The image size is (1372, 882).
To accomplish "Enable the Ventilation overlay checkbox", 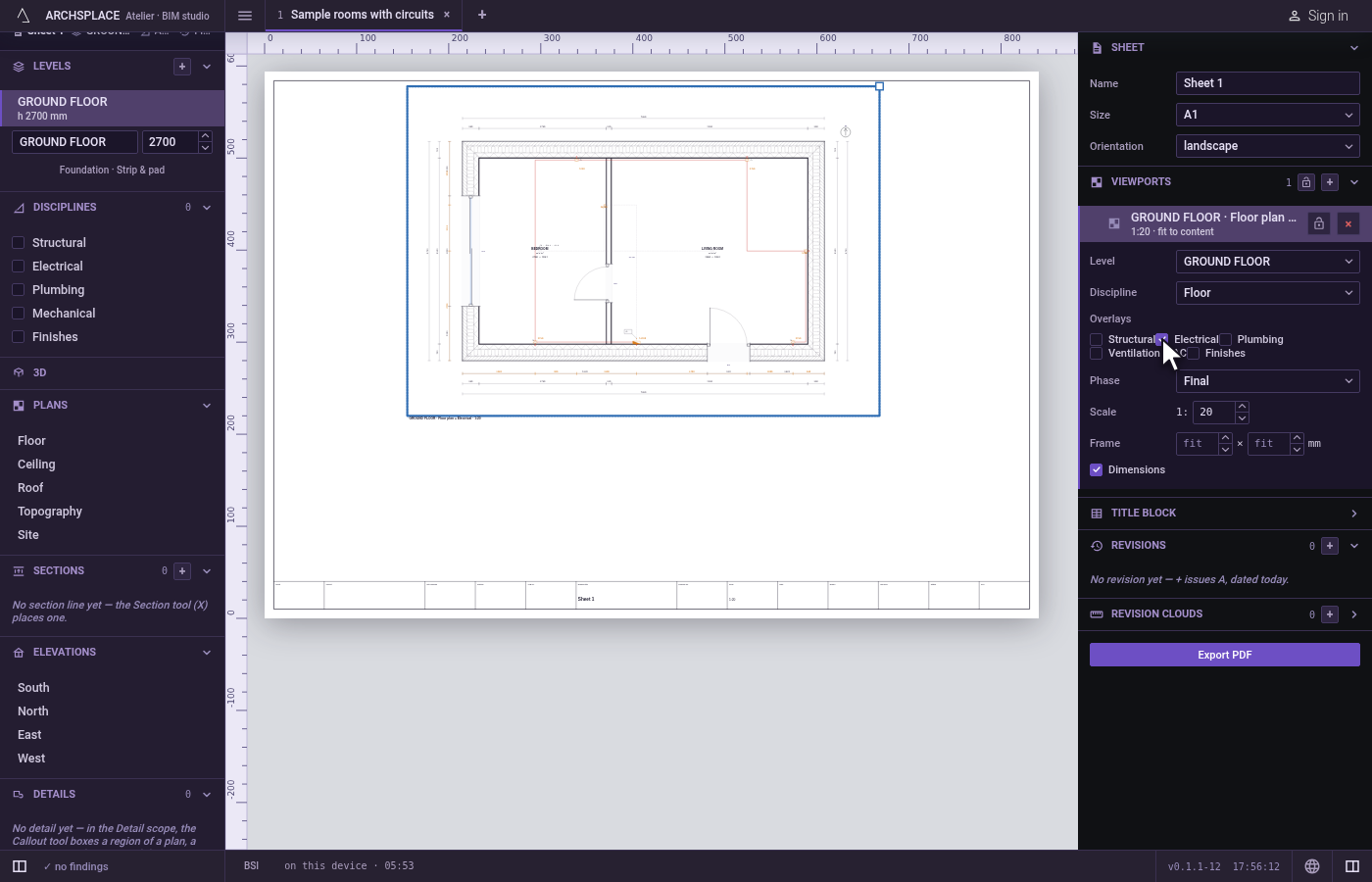I will click(x=1096, y=354).
